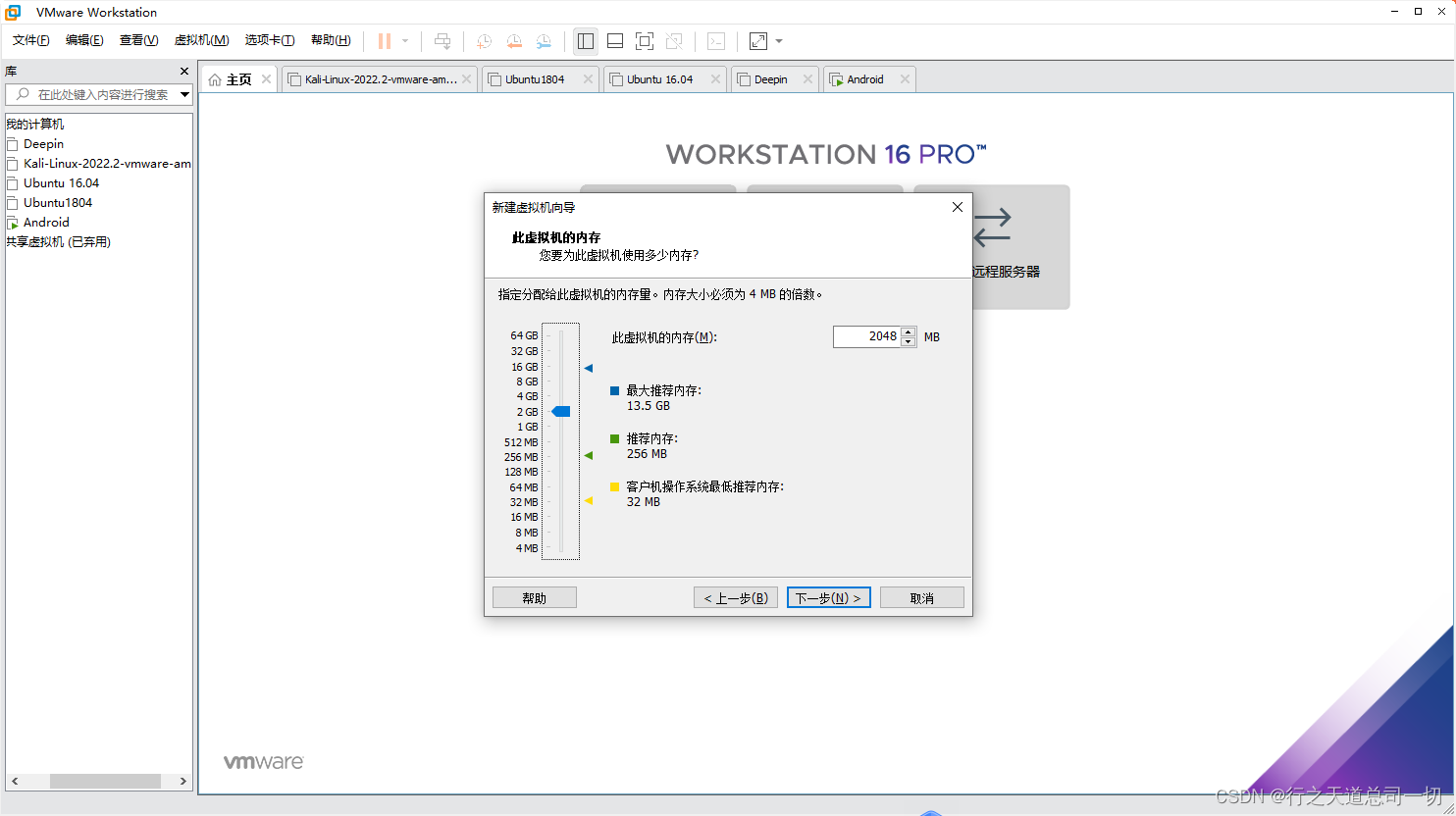Click the yellow minimum recommended memory marker

(589, 500)
